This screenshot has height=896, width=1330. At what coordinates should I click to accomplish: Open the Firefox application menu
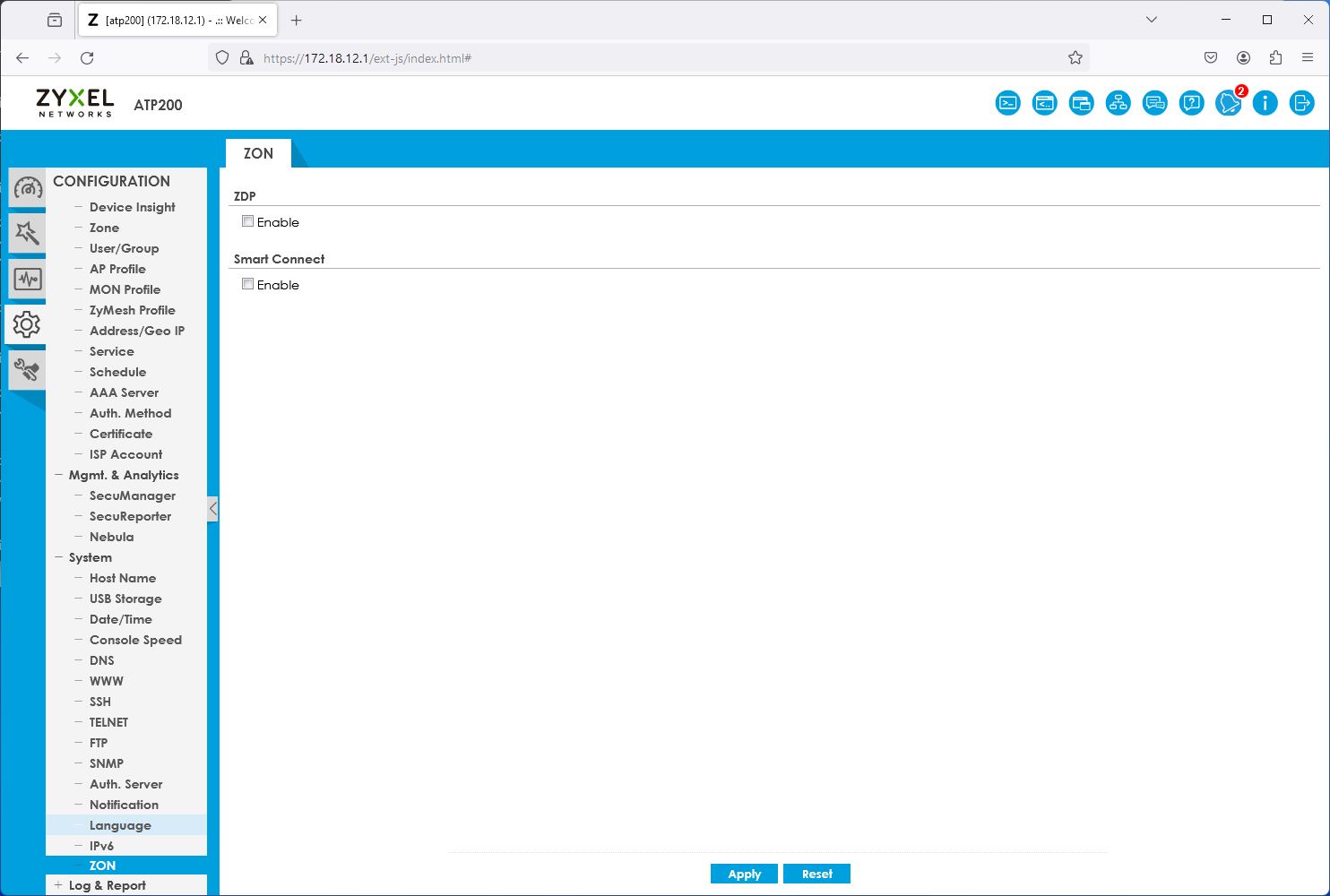click(x=1308, y=58)
